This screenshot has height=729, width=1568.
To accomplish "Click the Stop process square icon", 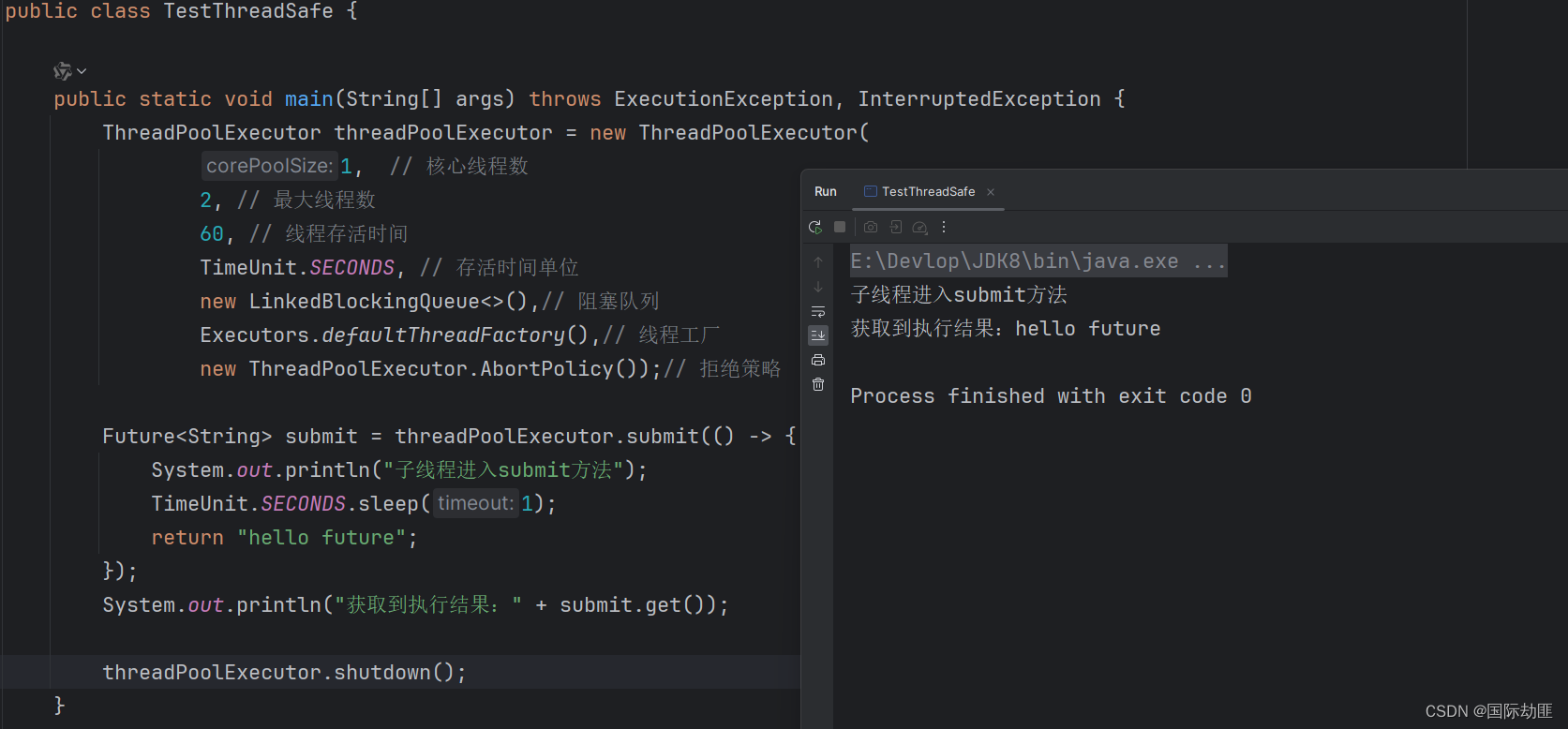I will (840, 227).
